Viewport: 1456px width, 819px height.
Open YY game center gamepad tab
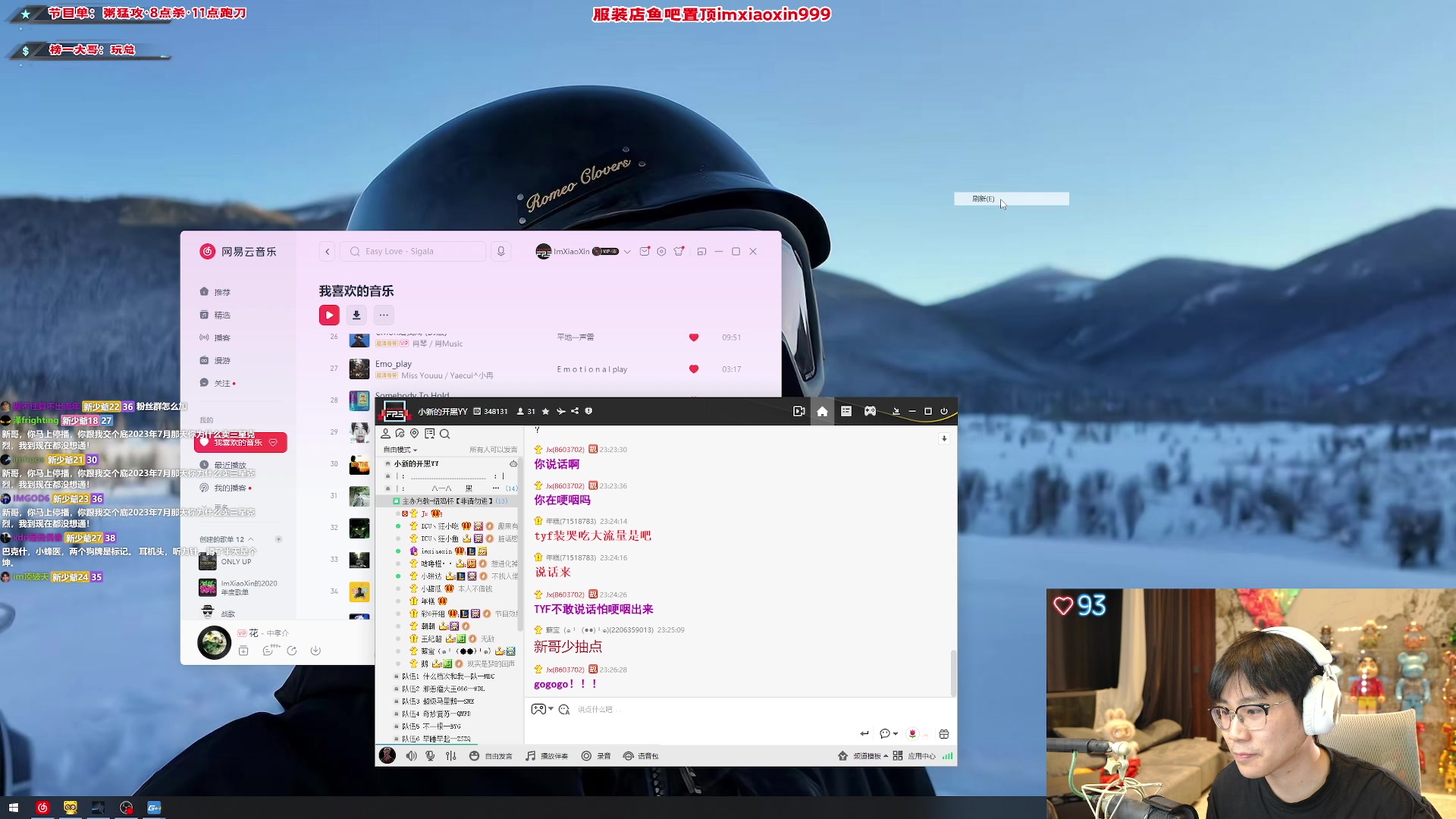pyautogui.click(x=870, y=411)
